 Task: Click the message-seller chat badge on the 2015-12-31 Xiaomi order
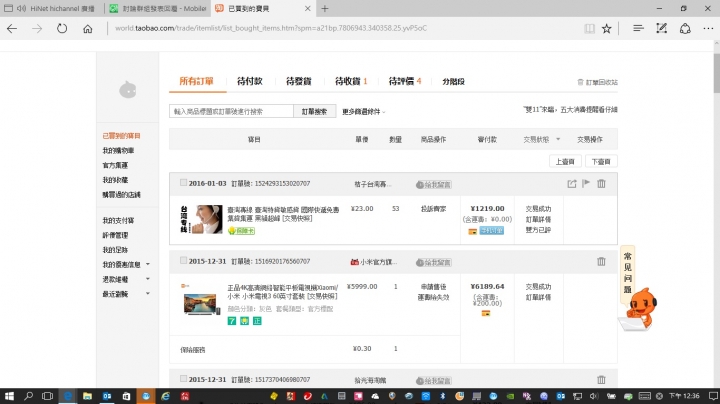[x=433, y=263]
